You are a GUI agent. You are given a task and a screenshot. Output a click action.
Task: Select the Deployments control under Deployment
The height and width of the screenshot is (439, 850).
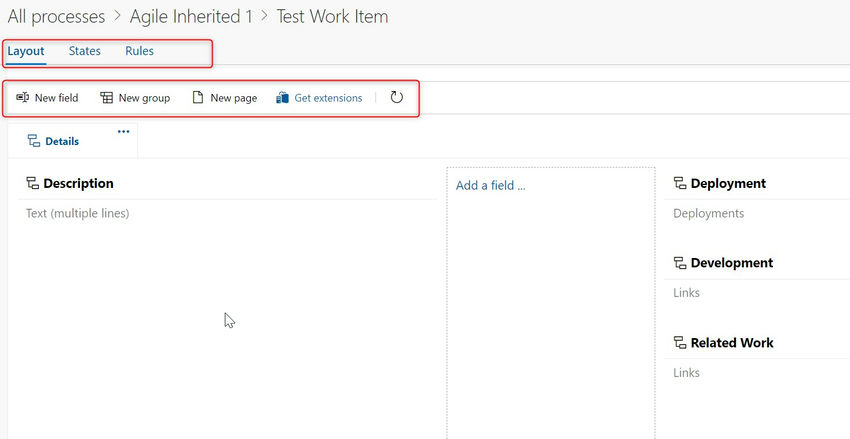(708, 214)
